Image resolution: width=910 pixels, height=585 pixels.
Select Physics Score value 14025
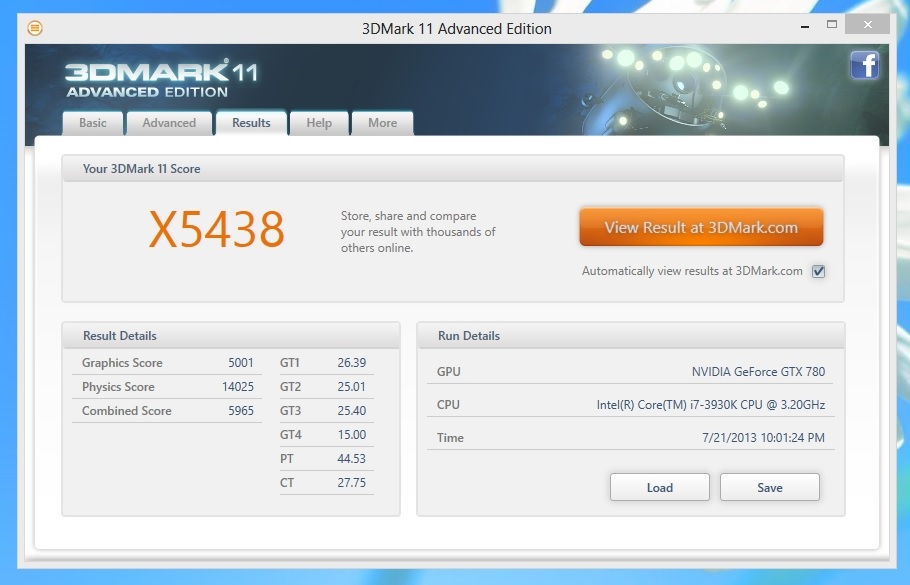tap(238, 387)
